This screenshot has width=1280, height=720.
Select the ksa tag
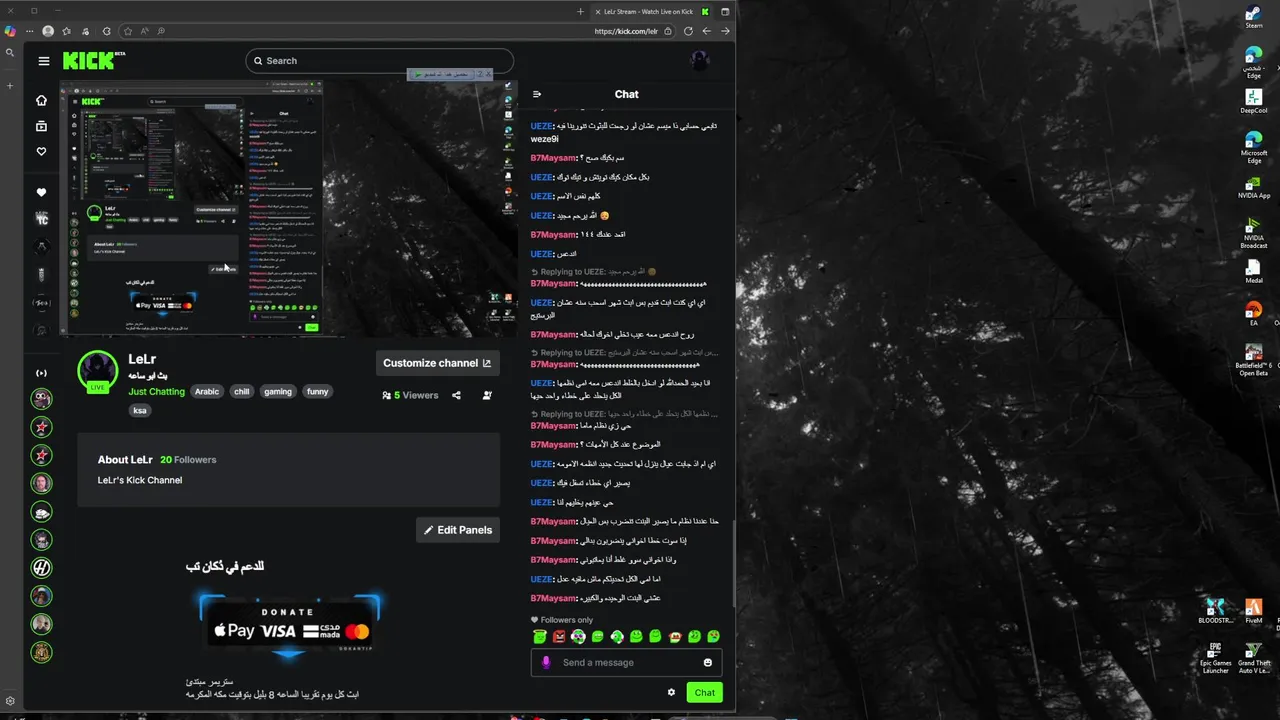tap(140, 410)
